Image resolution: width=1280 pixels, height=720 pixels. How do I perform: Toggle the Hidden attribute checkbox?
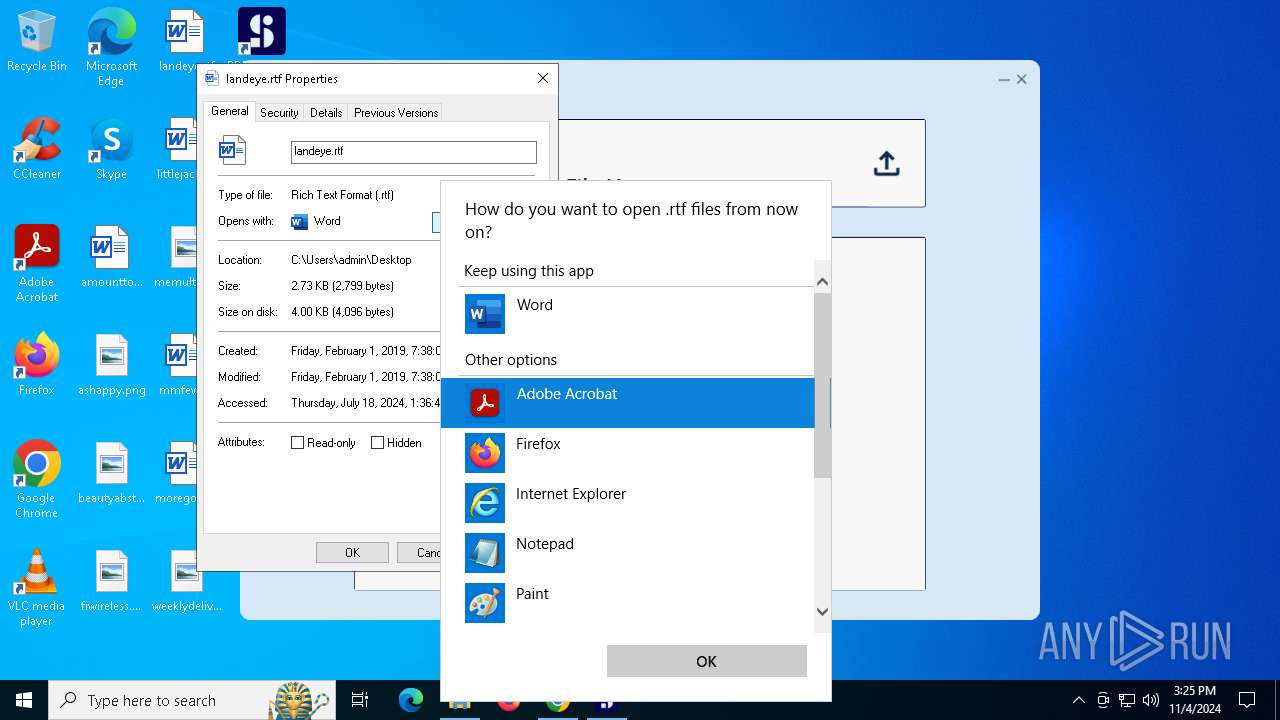[x=377, y=442]
